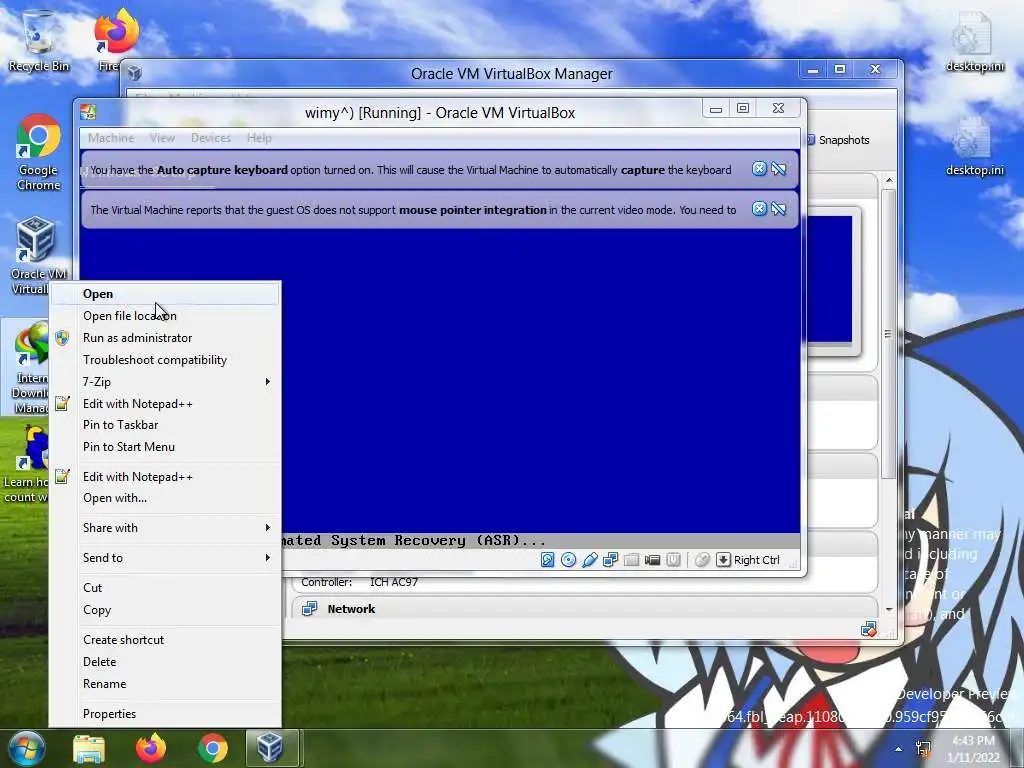This screenshot has height=768, width=1024.
Task: Click the do-not-show-again icon on mouse pointer integration message
Action: pos(778,209)
